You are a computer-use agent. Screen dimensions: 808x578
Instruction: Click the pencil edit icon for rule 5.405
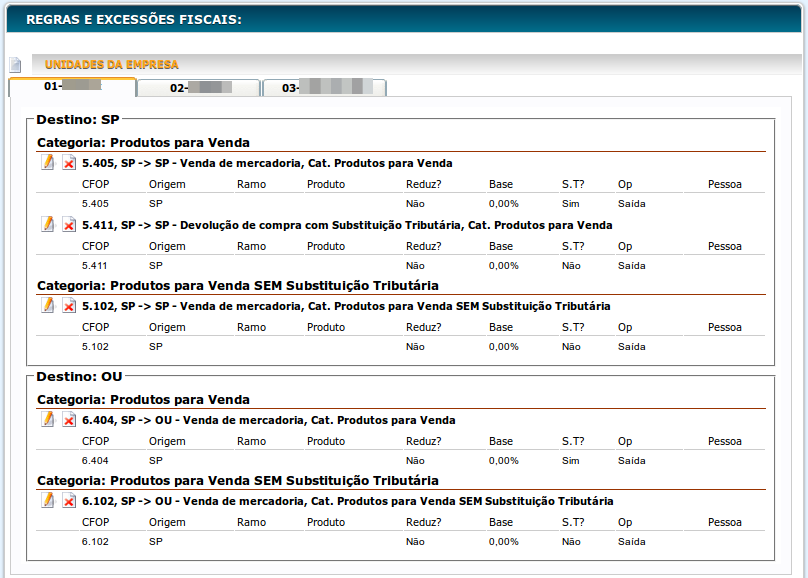(x=47, y=162)
